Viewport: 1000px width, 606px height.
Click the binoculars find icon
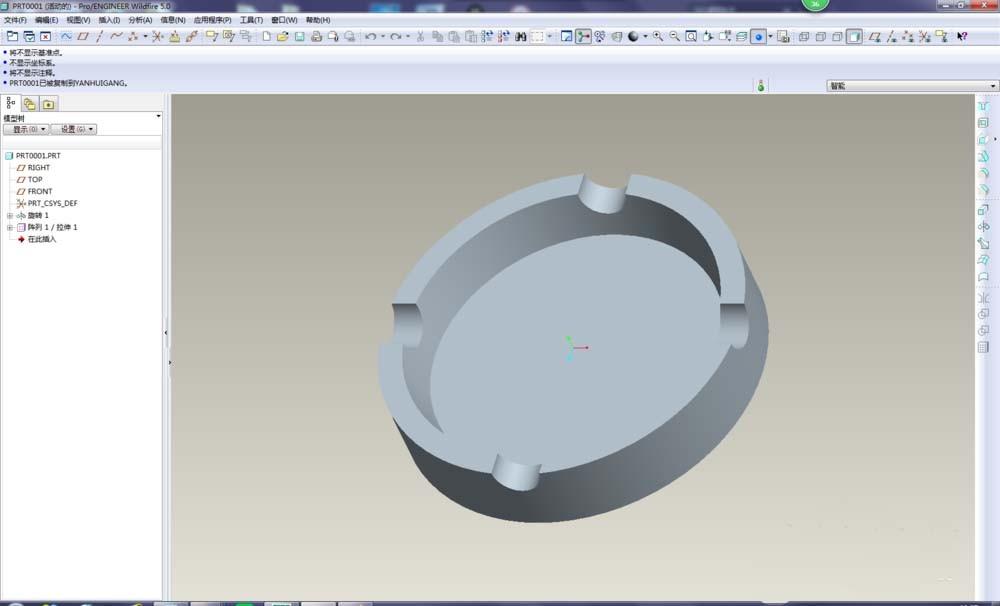[x=521, y=36]
